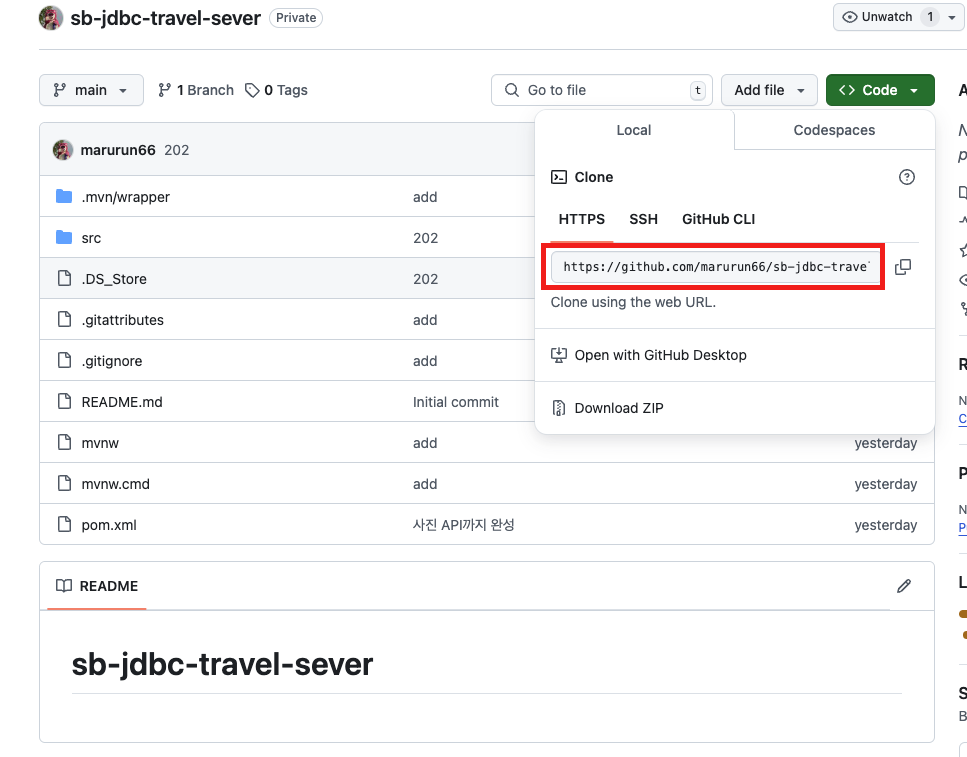Viewport: 967px width, 757px height.
Task: Open the main branch dropdown
Action: tap(91, 90)
